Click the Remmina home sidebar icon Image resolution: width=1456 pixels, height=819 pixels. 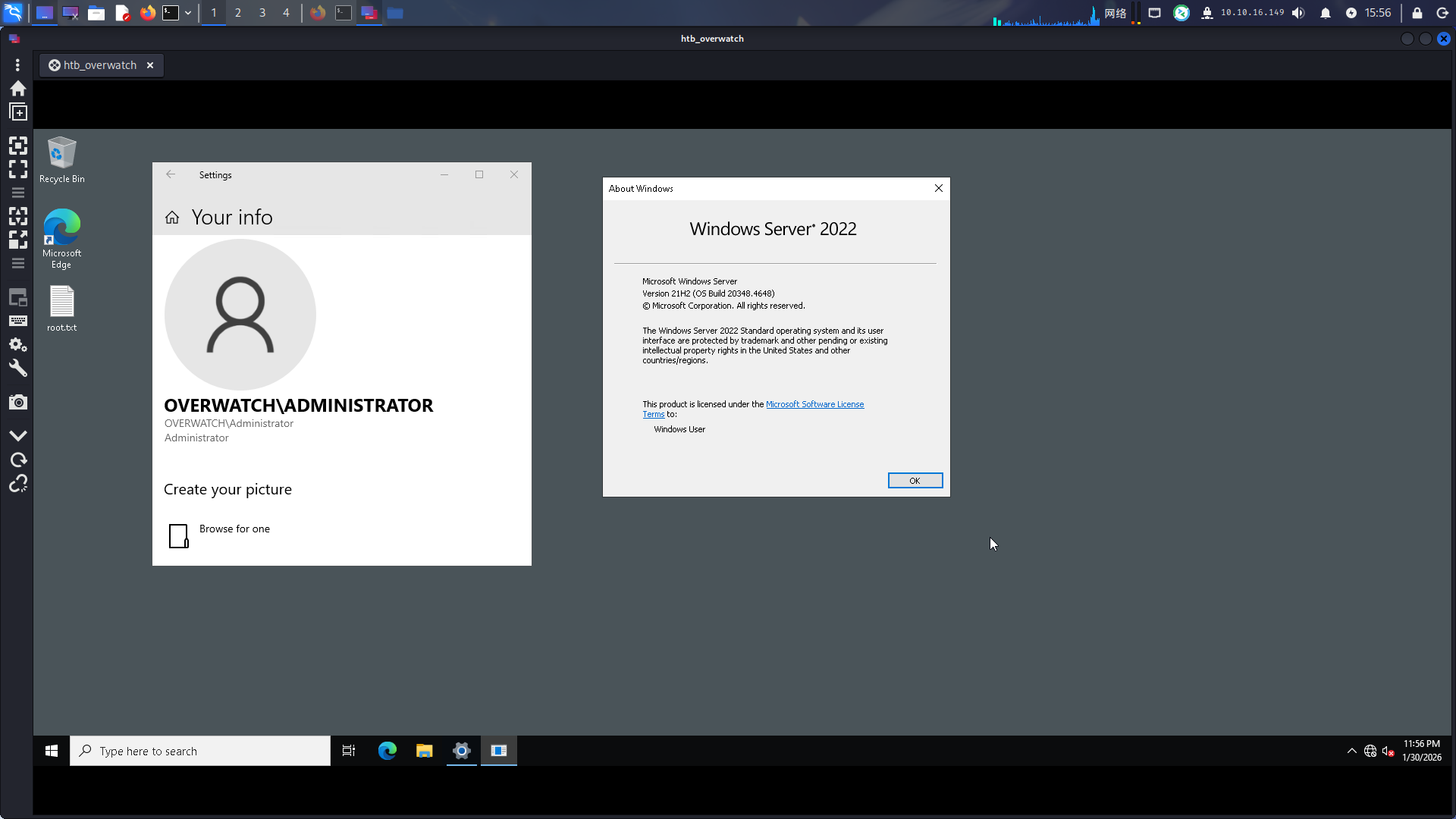click(18, 89)
